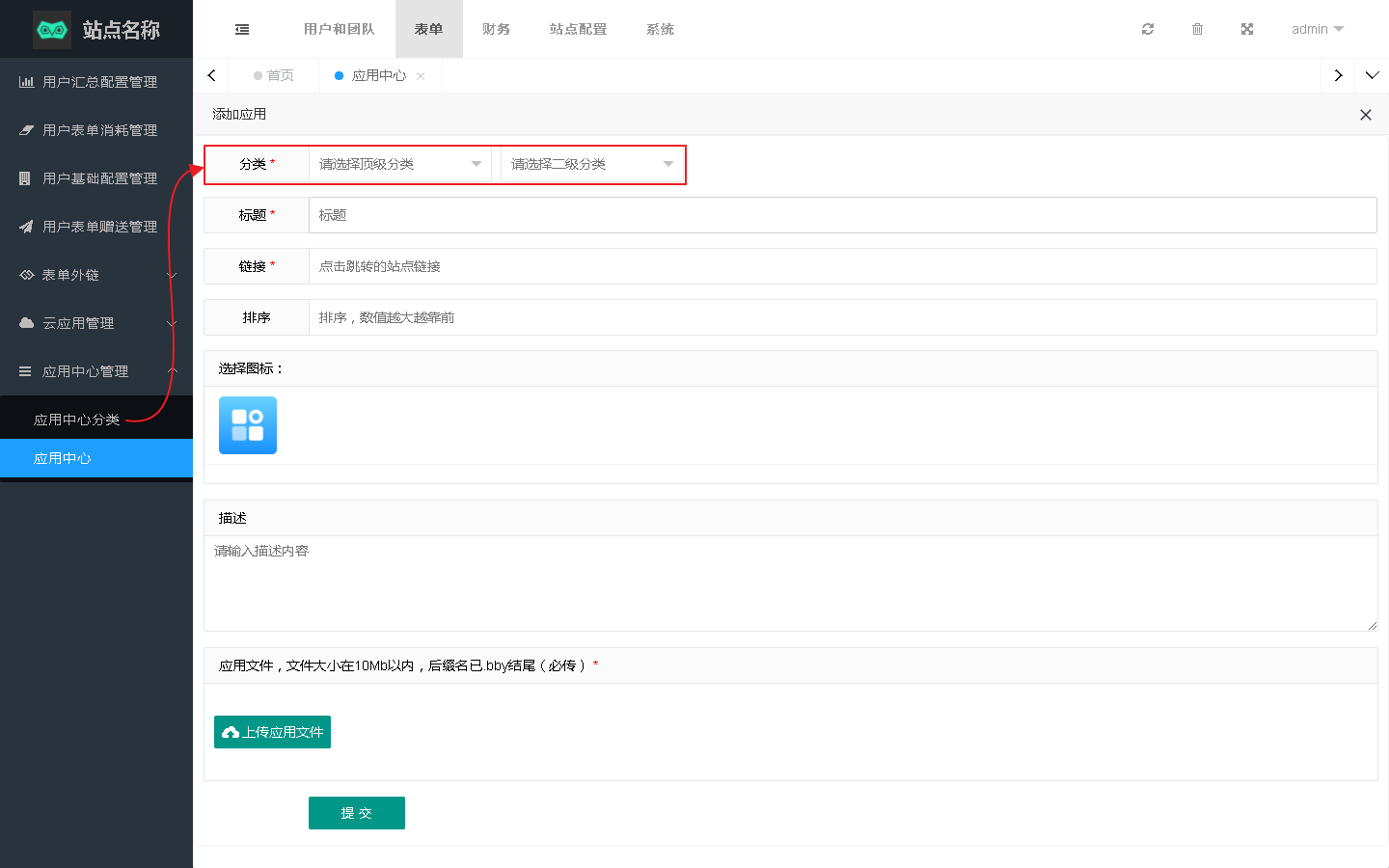Select the blue app grid icon
The width and height of the screenshot is (1389, 868).
point(248,425)
